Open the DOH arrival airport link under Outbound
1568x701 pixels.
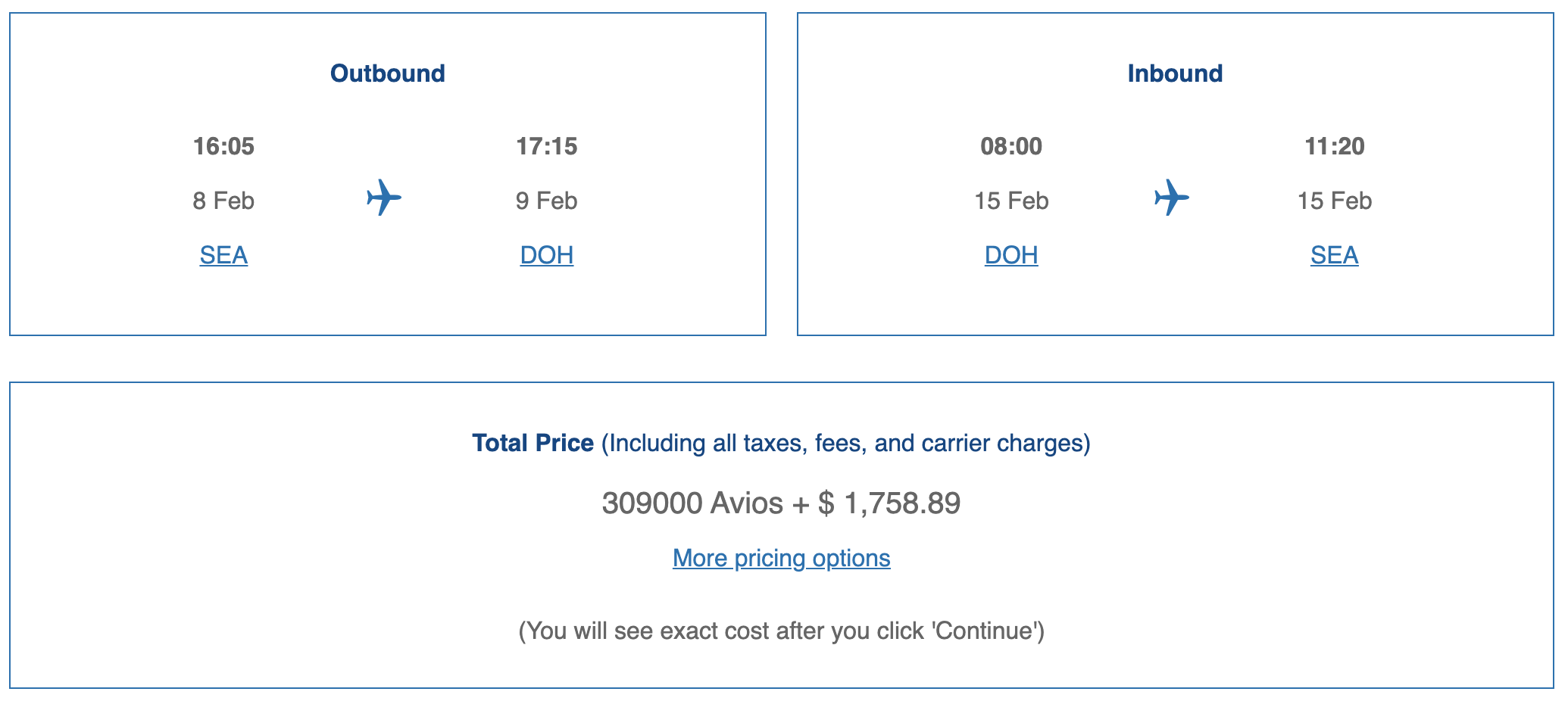(x=546, y=255)
